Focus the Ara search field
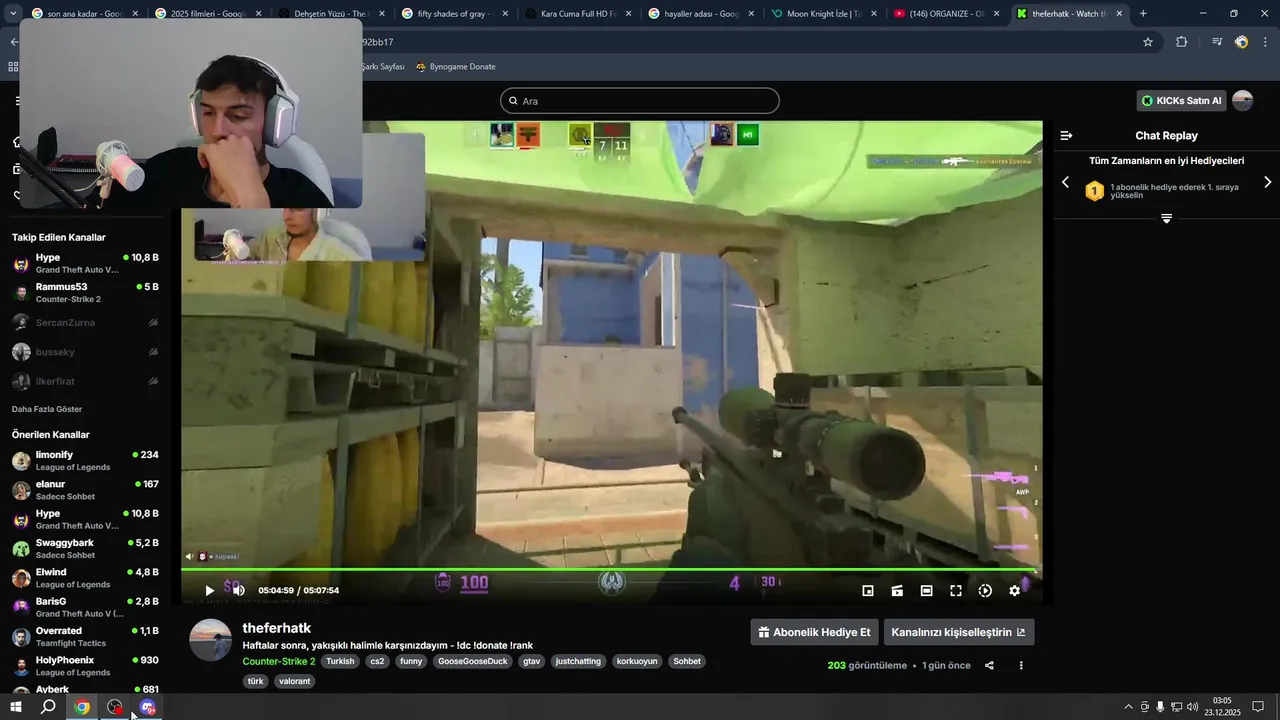 click(640, 101)
